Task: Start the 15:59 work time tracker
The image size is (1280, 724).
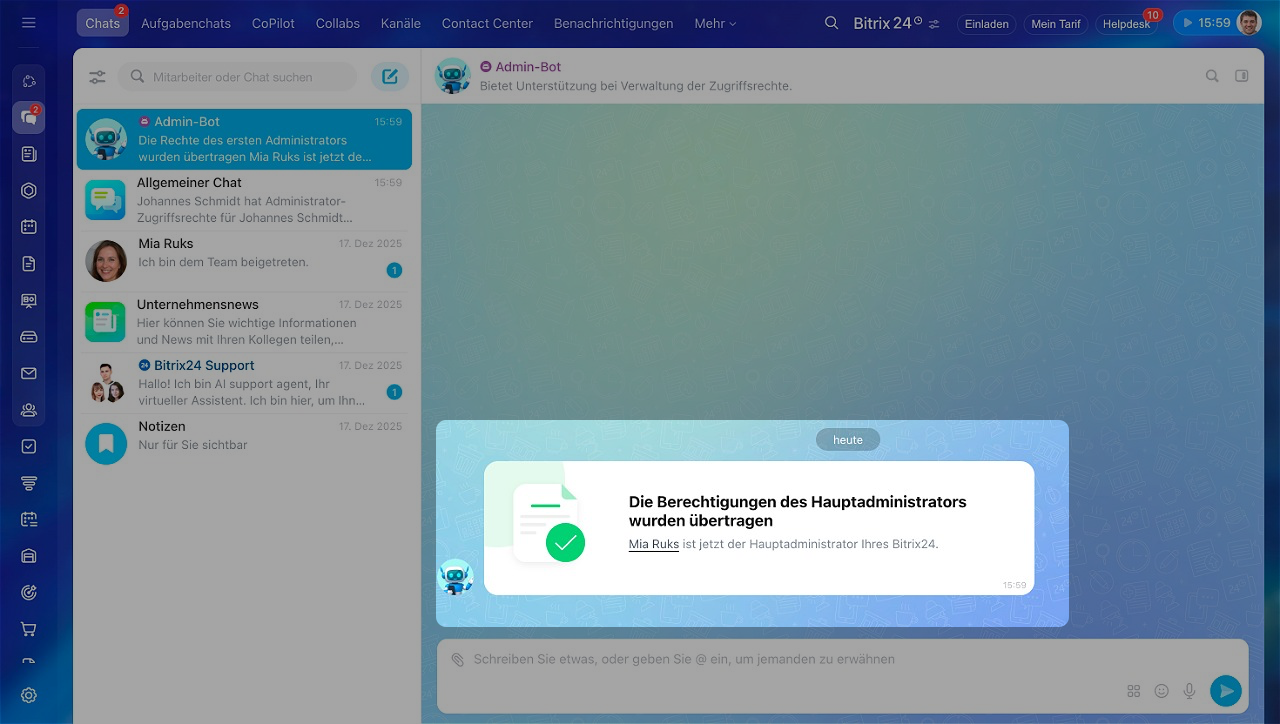Action: point(1206,23)
